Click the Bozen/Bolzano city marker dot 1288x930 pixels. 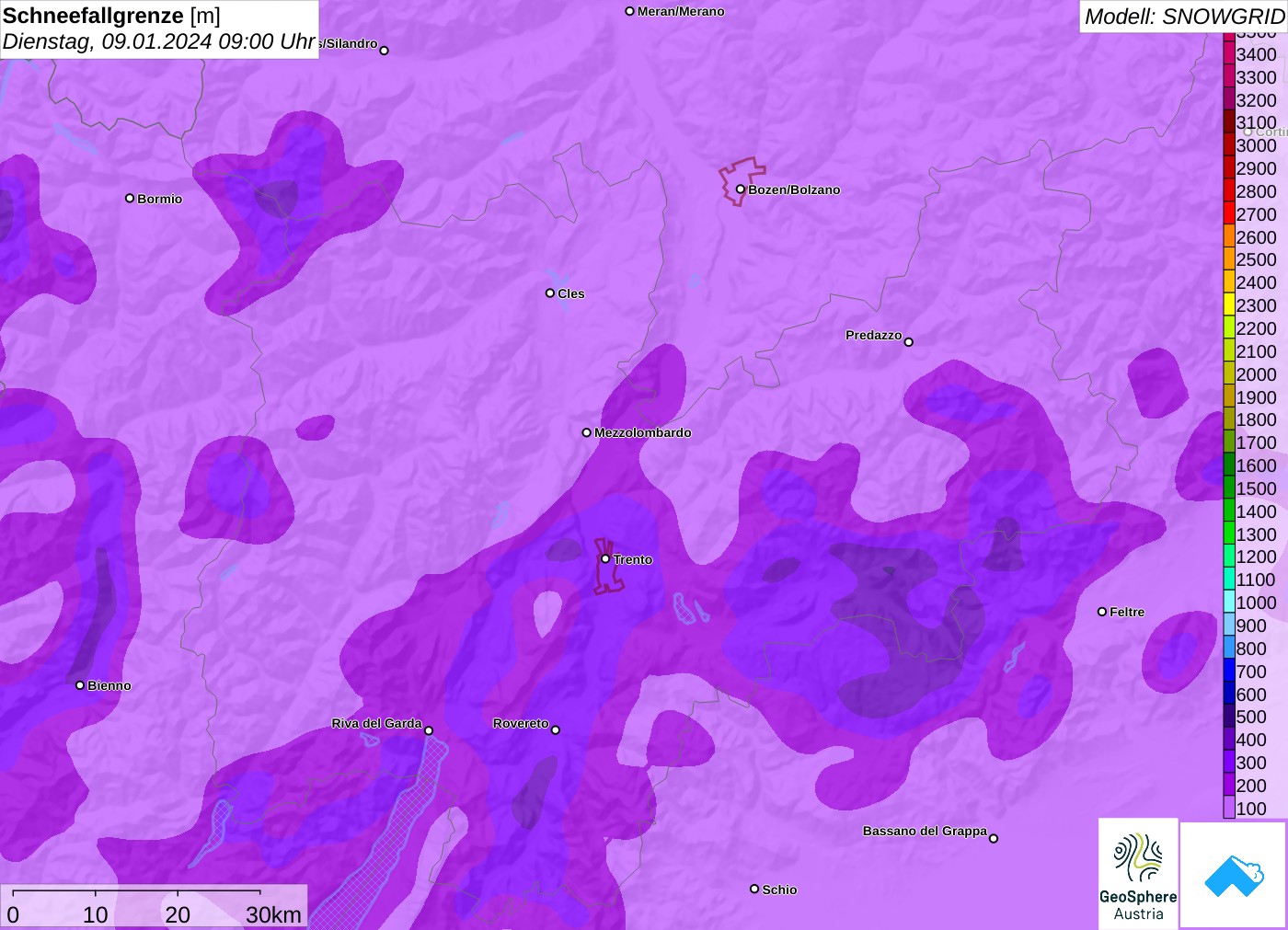point(741,189)
